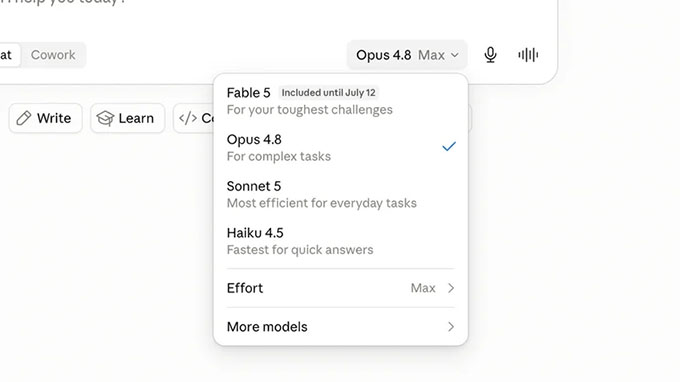Click the Max effort value label

(423, 288)
